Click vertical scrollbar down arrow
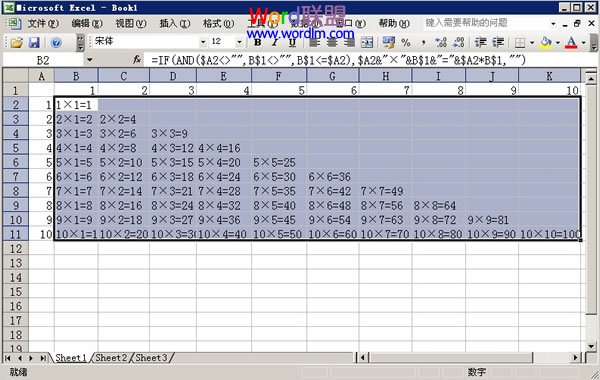600x380 pixels. pyautogui.click(x=591, y=346)
